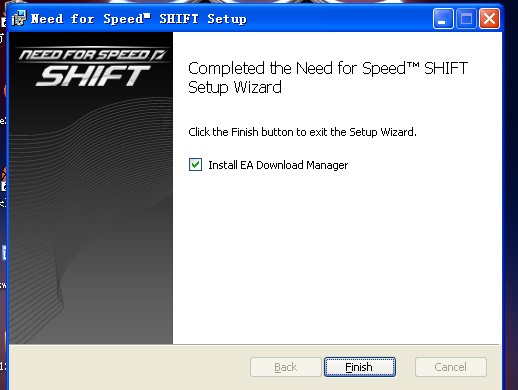Screen dimensions: 518x390
Task: Click the "Completed the Need for Speed SHIFT" heading
Action: [328, 78]
